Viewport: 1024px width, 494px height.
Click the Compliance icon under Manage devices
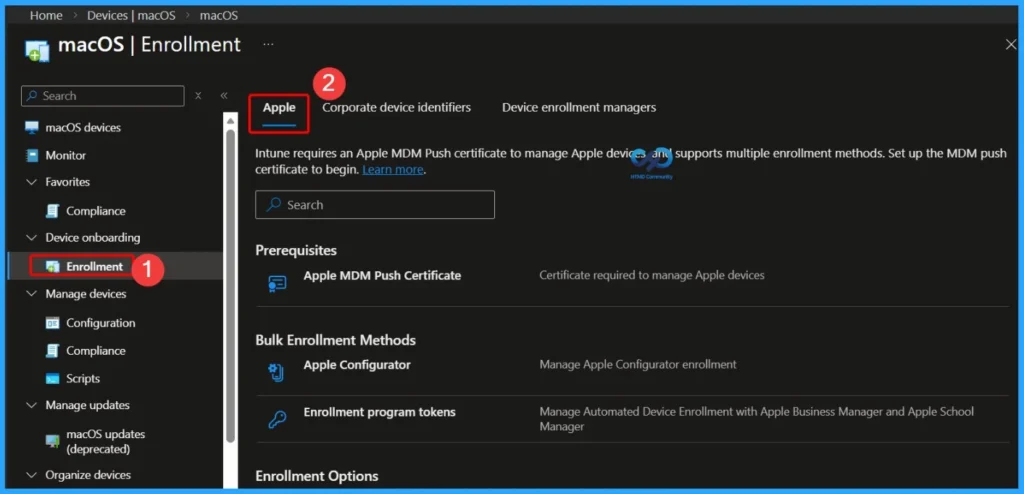(53, 351)
